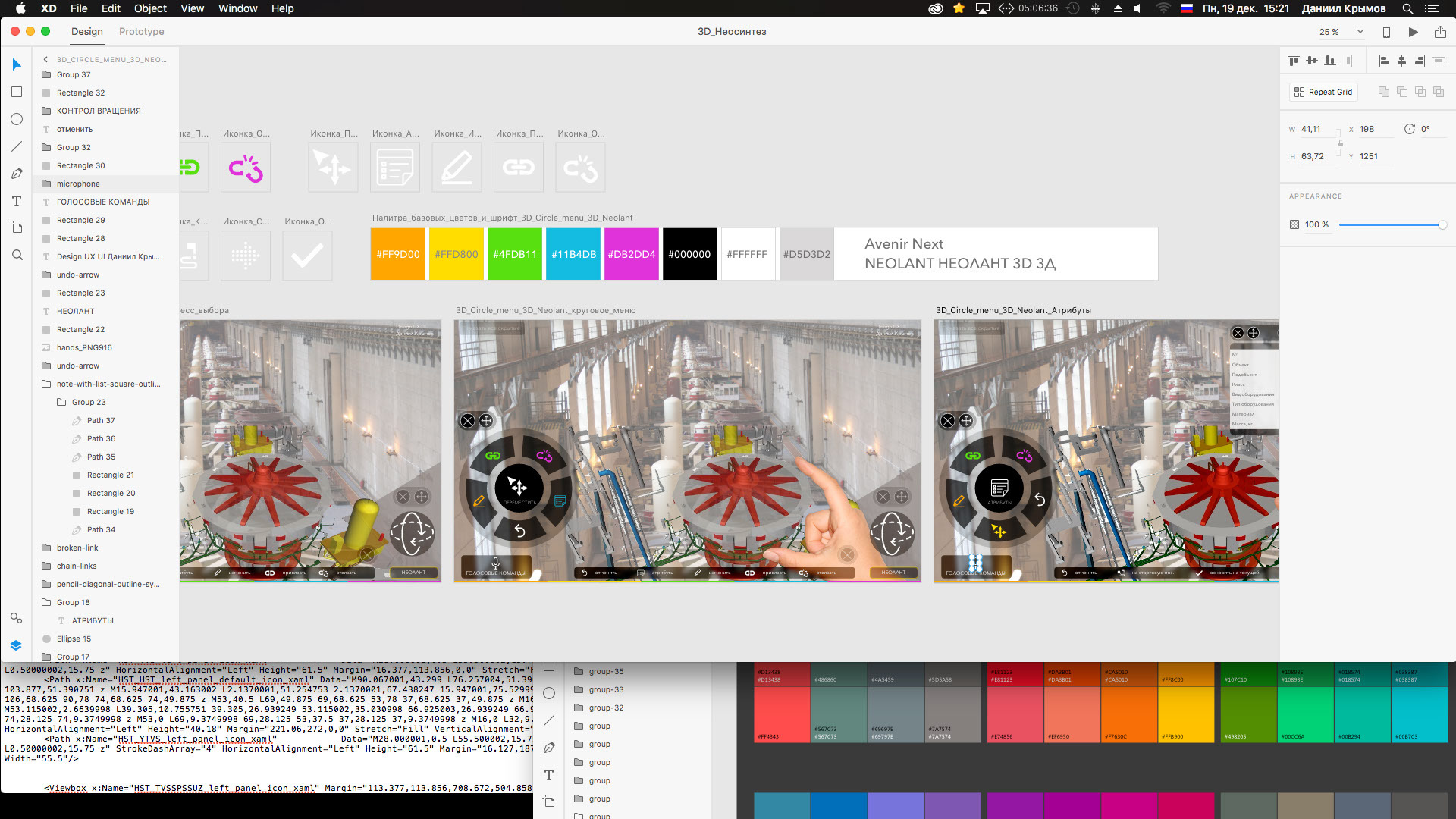Select the Text tool in the XD toolbar
The height and width of the screenshot is (819, 1456).
tap(17, 201)
